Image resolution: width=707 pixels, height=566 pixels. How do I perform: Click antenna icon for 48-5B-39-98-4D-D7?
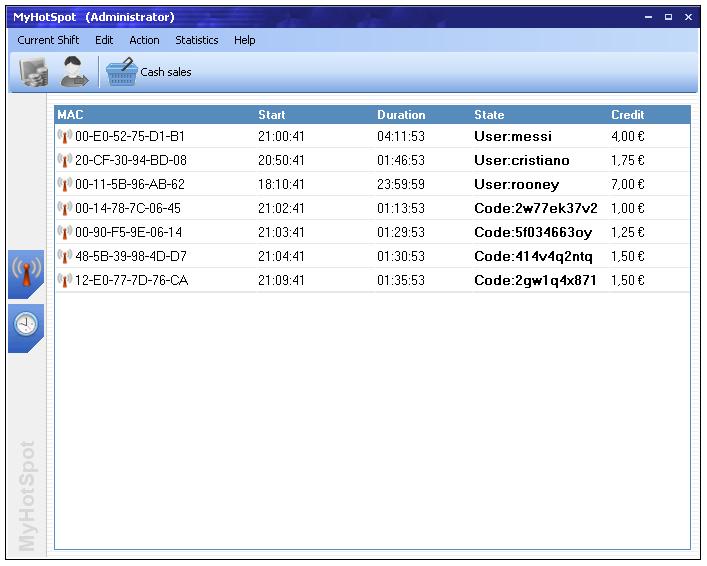click(64, 256)
